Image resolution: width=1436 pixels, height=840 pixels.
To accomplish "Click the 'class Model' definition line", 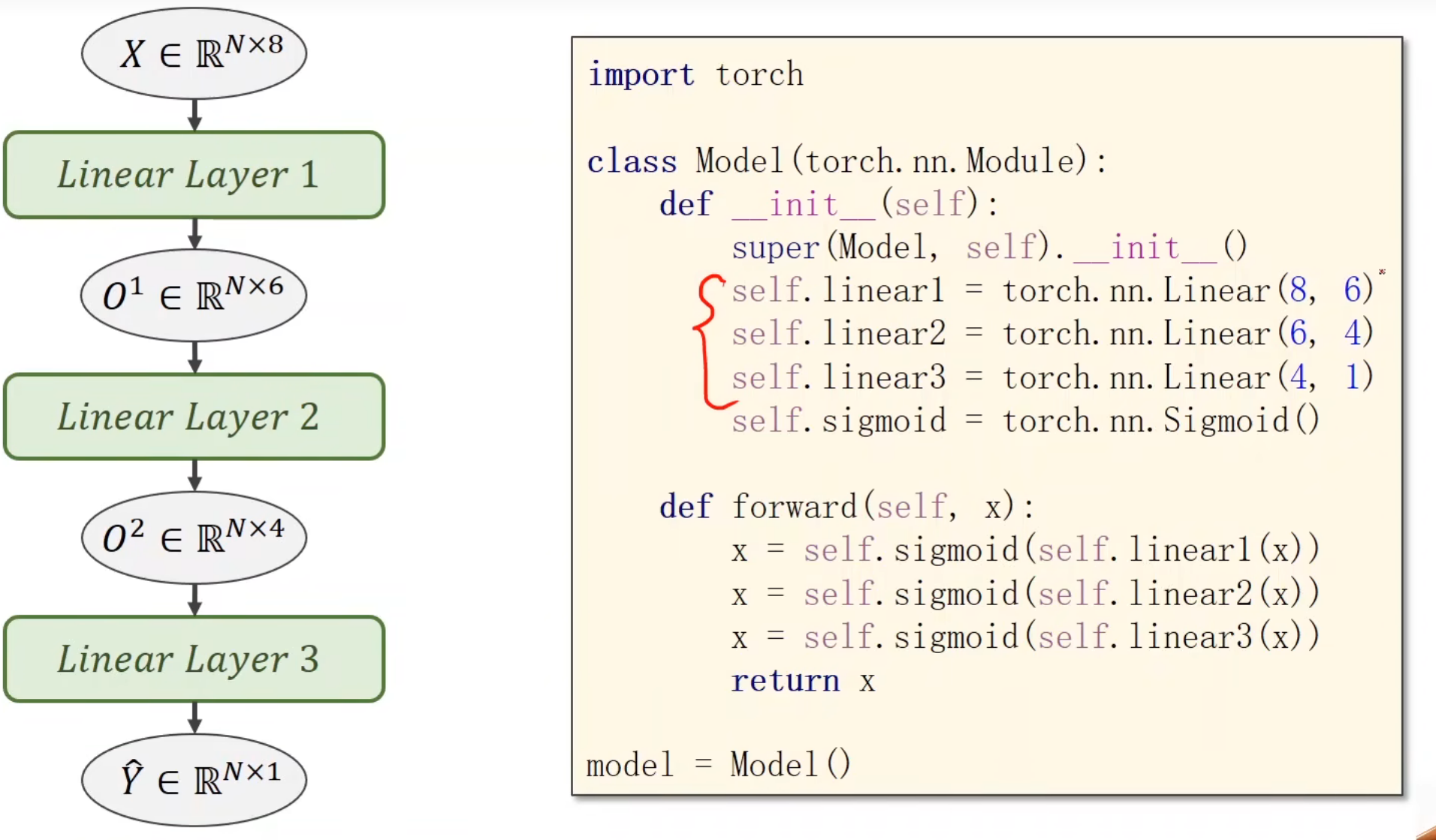I will click(x=846, y=161).
